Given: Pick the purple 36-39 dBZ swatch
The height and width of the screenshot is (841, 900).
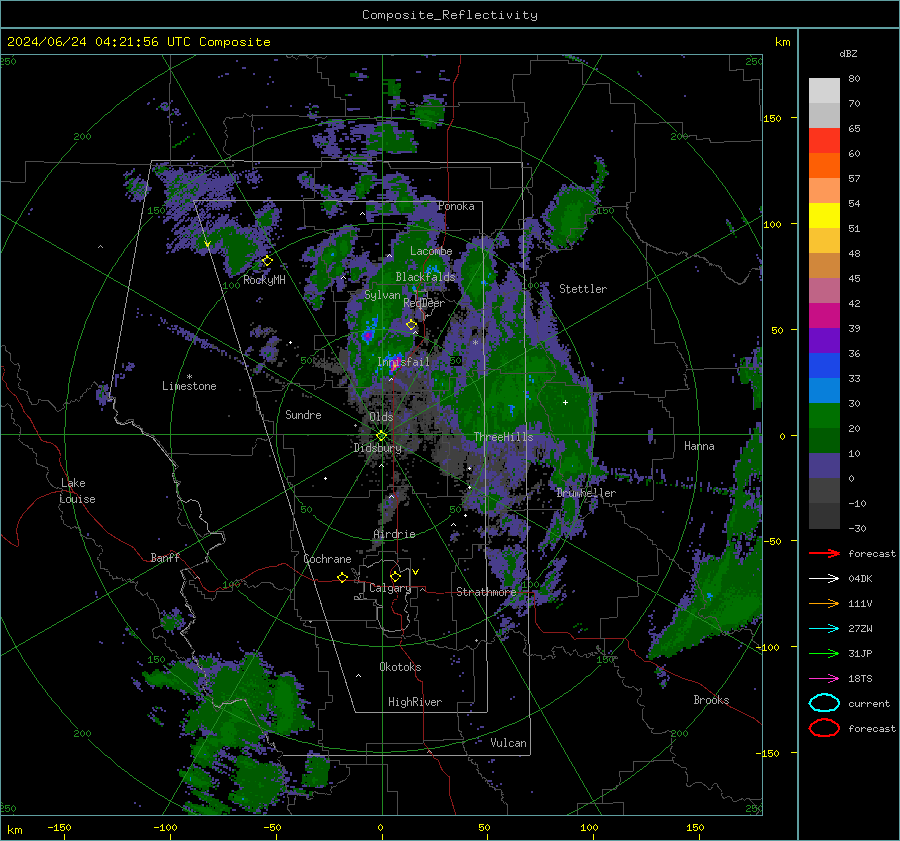Looking at the screenshot, I should pyautogui.click(x=824, y=341).
